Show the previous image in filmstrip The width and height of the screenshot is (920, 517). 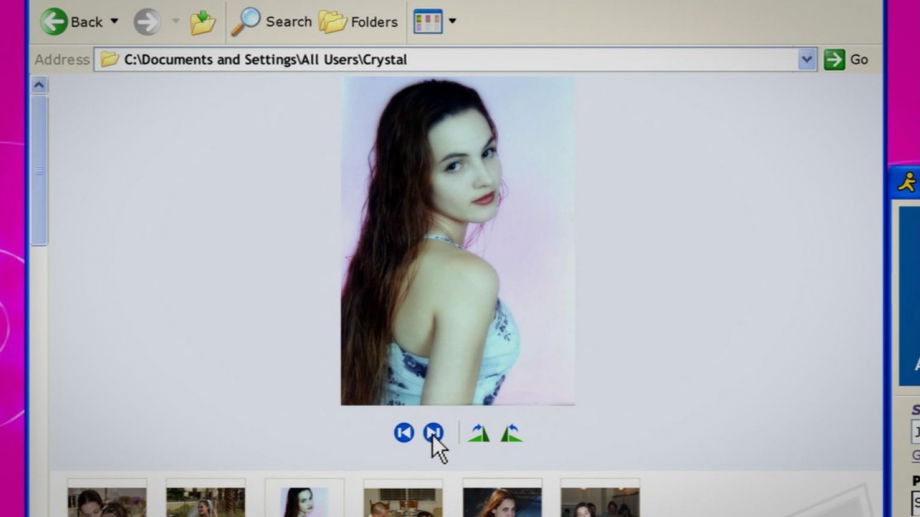(404, 432)
